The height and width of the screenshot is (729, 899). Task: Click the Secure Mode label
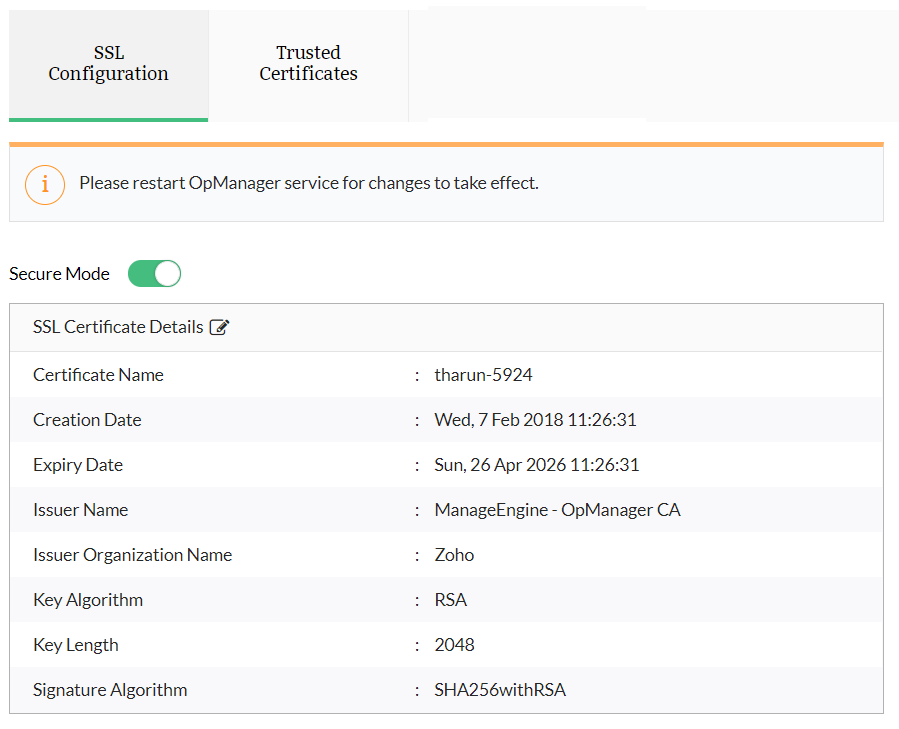tap(59, 274)
